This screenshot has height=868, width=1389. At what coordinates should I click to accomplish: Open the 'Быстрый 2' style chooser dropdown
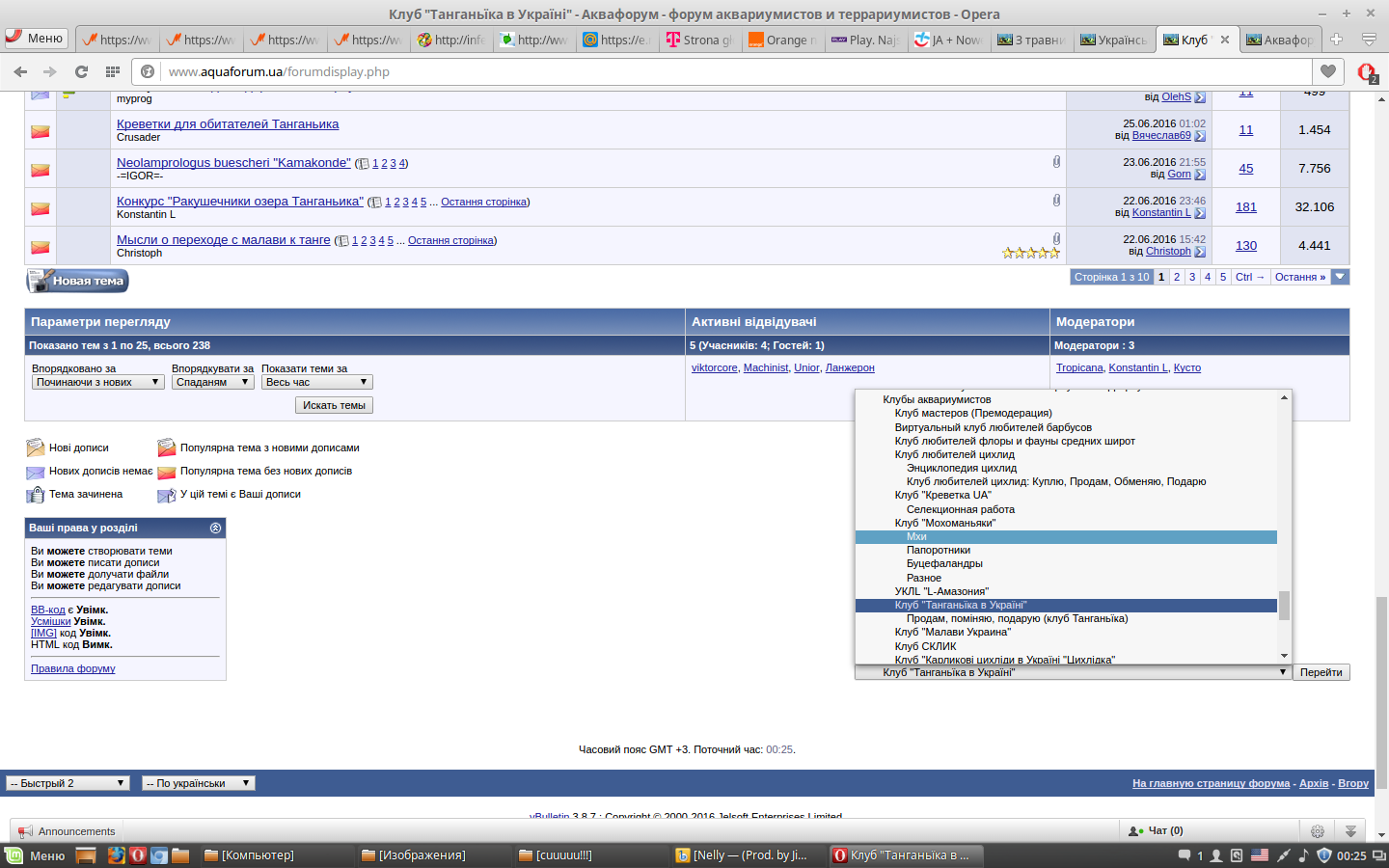click(x=68, y=783)
